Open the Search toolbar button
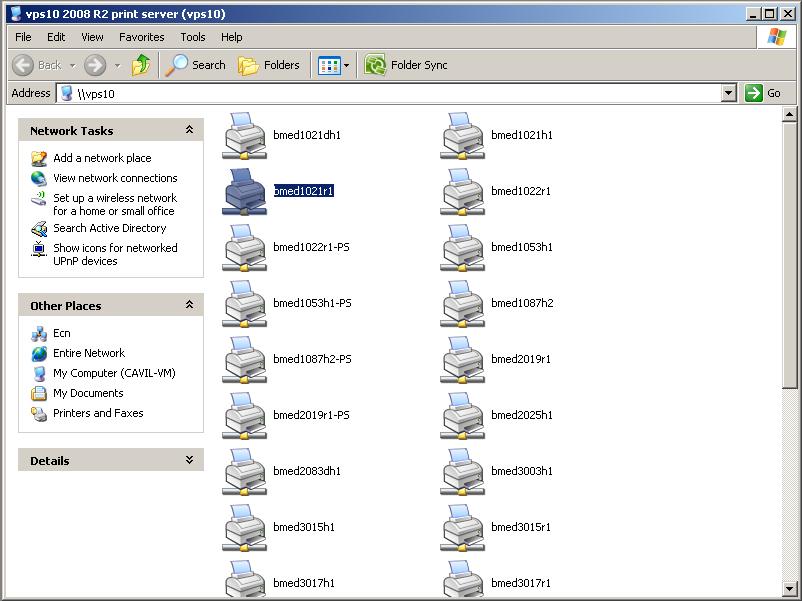The height and width of the screenshot is (601, 802). (197, 65)
